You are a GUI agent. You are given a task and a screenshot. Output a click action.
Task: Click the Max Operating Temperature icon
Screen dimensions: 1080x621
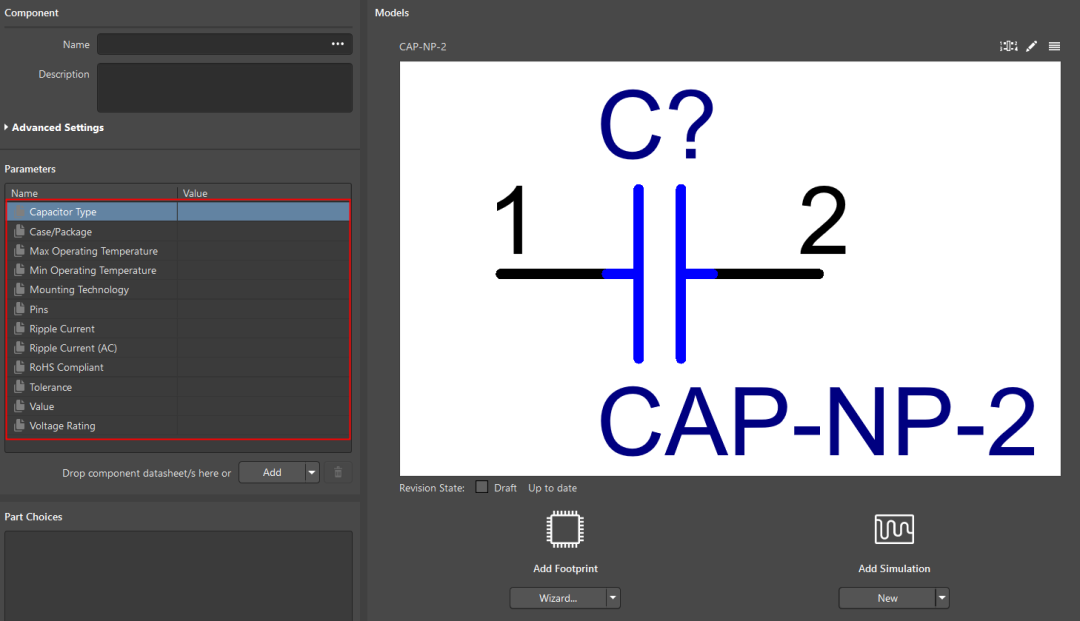19,251
